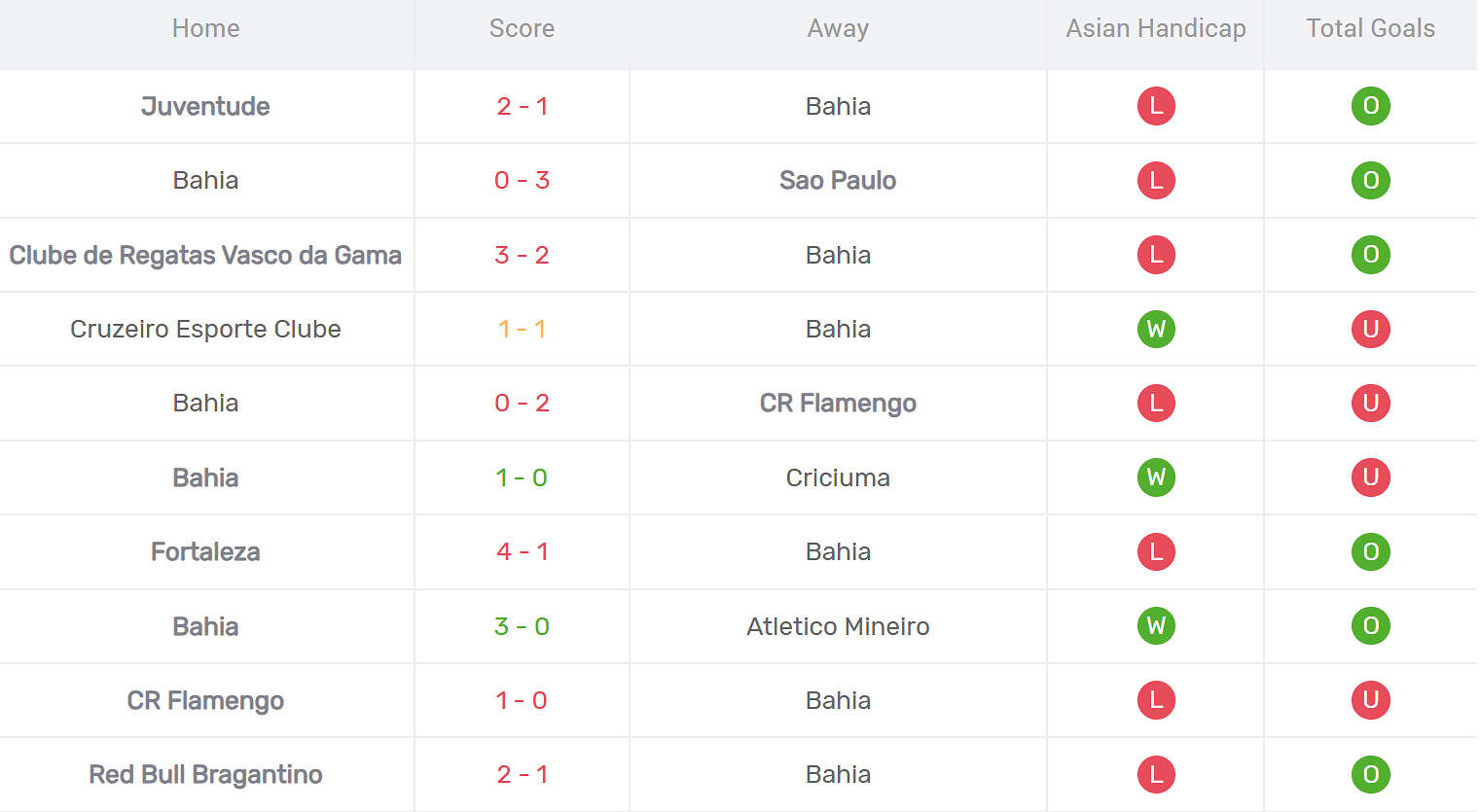Open the Sao Paulo away team link
1480x812 pixels.
click(838, 180)
